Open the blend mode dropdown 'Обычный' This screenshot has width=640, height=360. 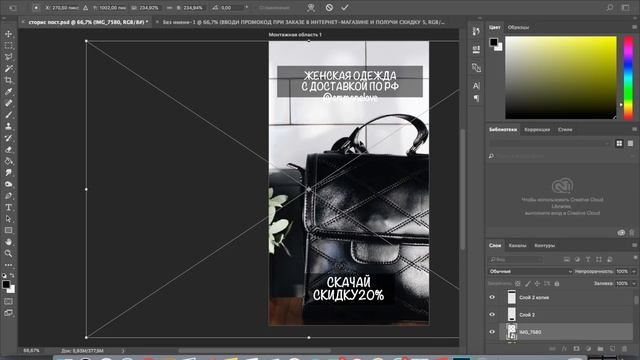pos(530,271)
